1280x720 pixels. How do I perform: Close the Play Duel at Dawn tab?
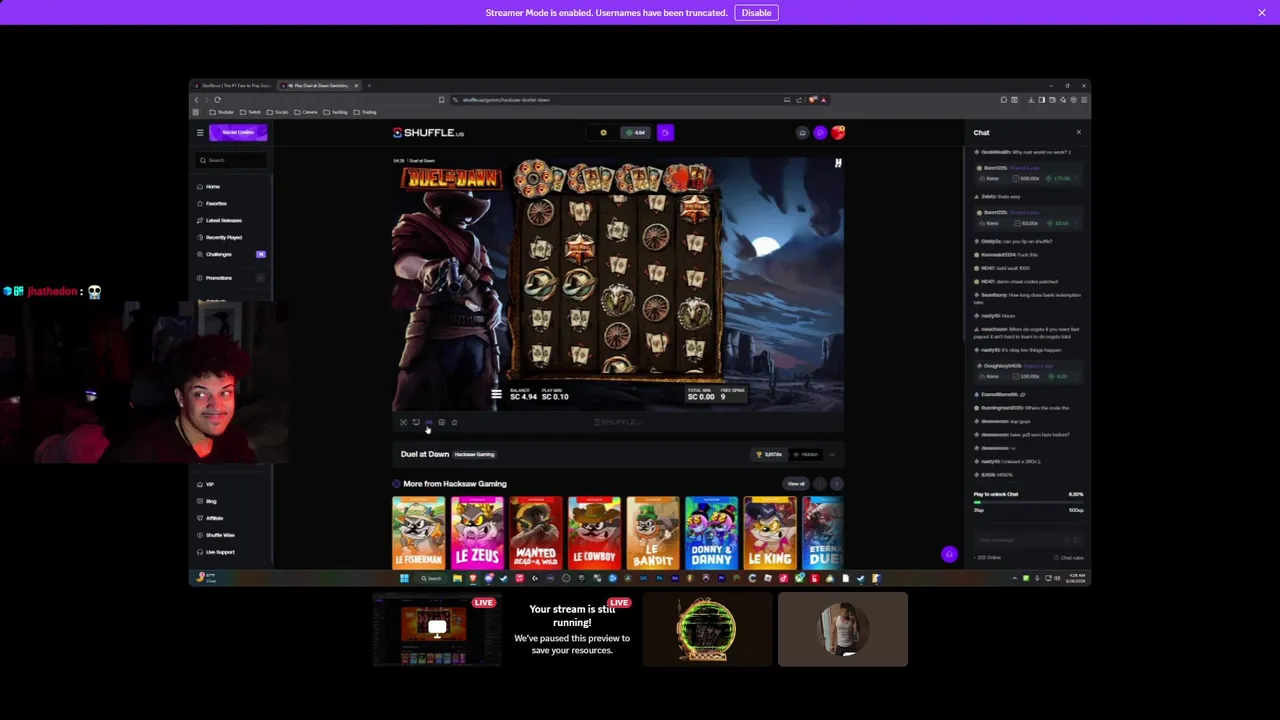tap(356, 86)
